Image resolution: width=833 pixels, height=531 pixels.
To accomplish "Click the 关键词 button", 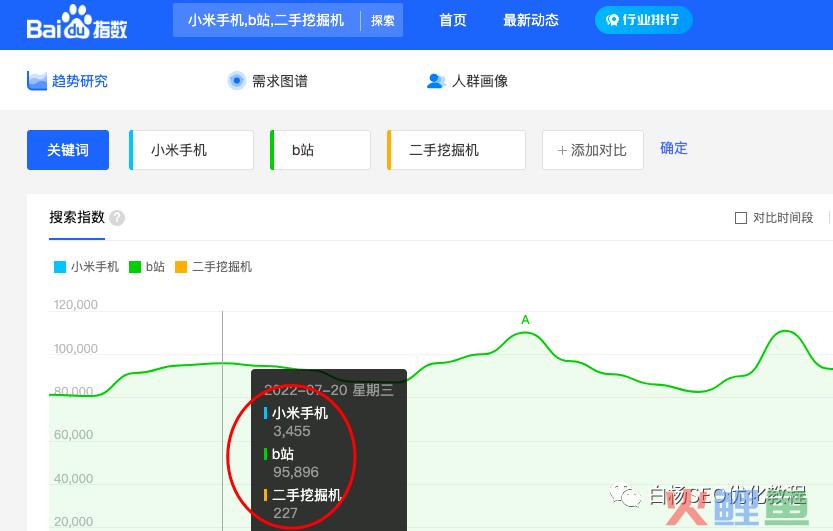I will point(68,150).
